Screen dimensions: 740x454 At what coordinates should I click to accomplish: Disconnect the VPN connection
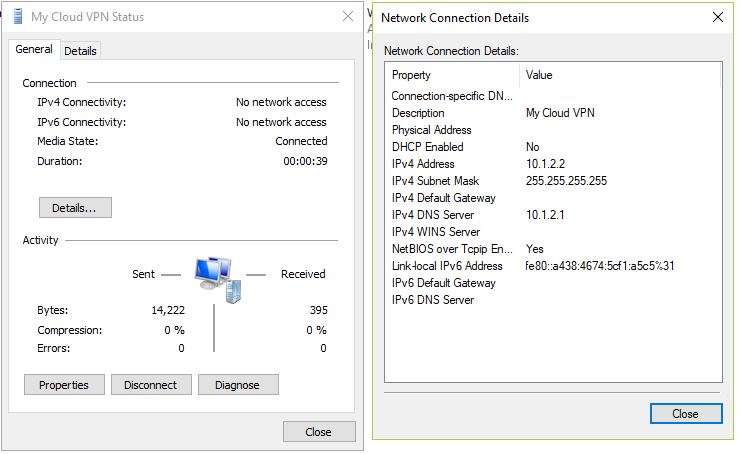click(x=151, y=385)
